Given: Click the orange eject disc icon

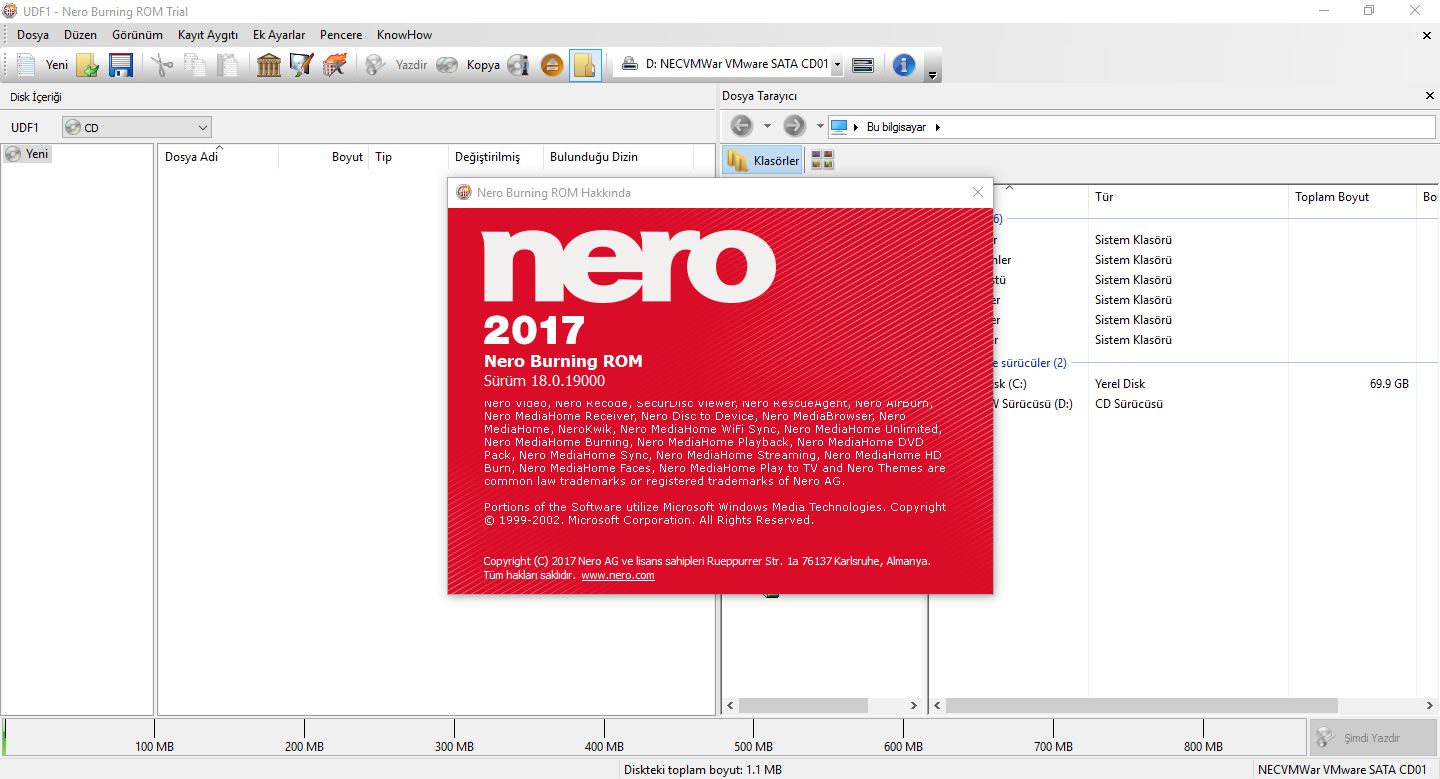Looking at the screenshot, I should tap(552, 65).
